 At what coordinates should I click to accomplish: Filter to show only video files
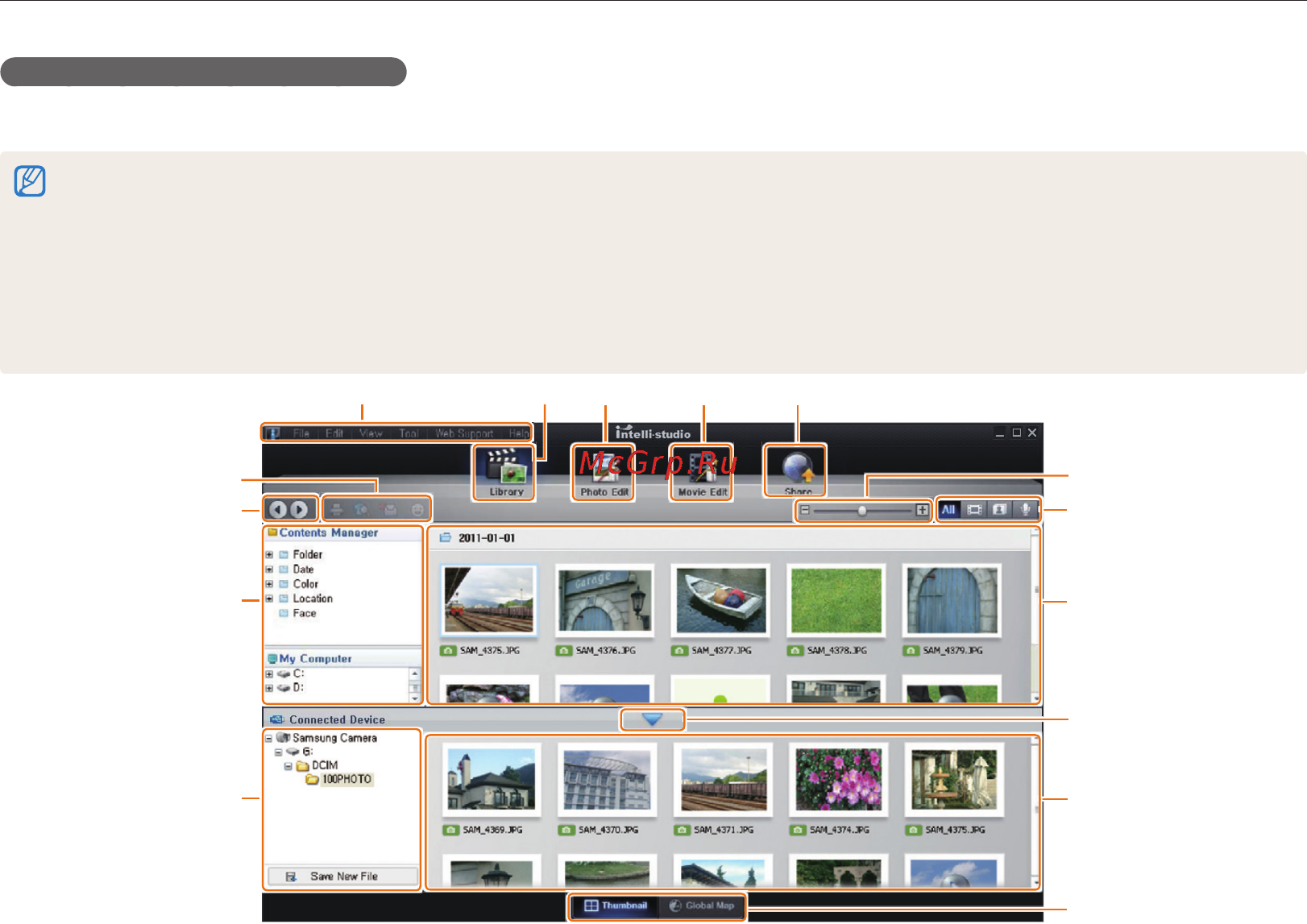point(974,510)
